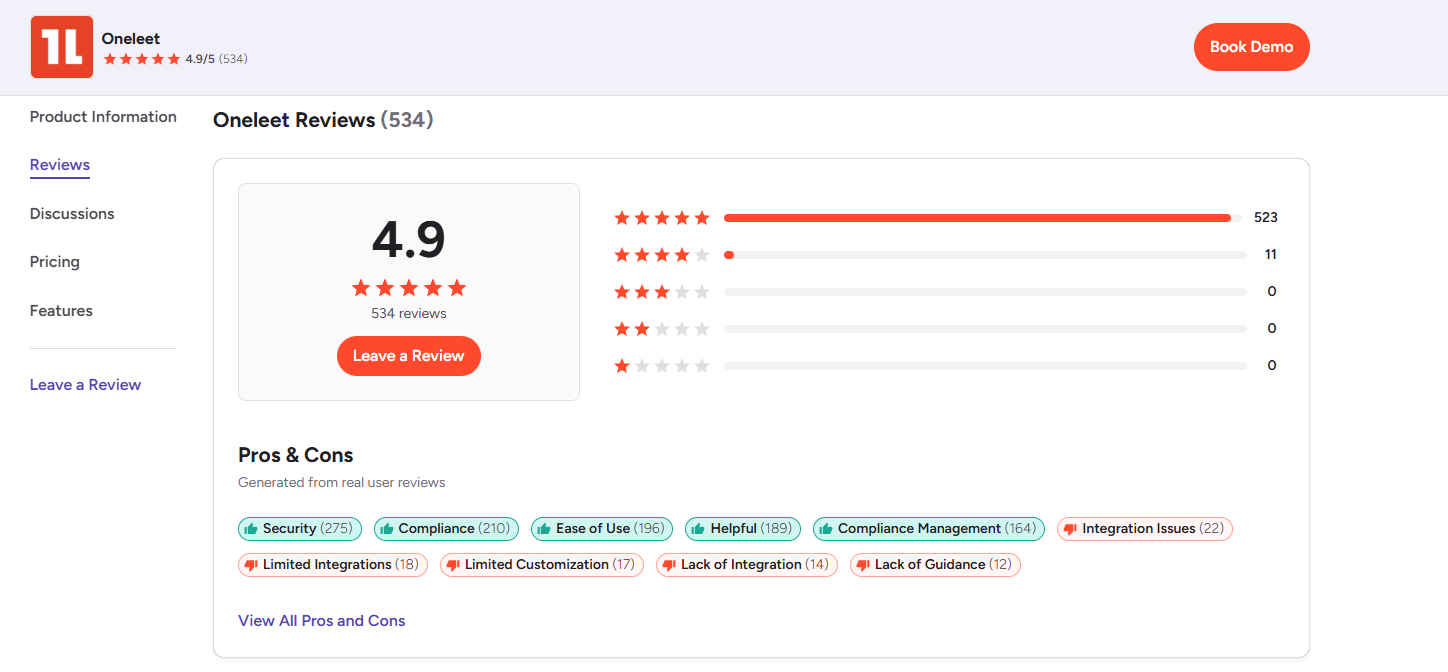Select the Lack of Guidance (12) tag

pyautogui.click(x=935, y=565)
